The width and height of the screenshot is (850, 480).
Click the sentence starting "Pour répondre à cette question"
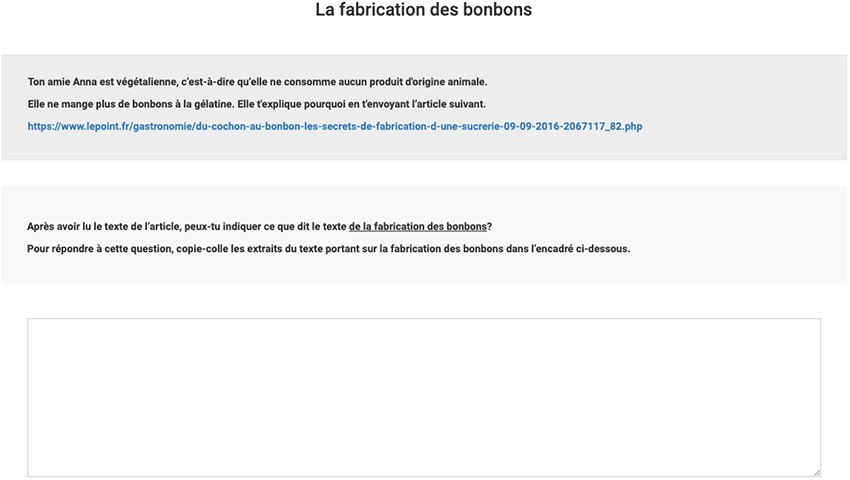(x=329, y=249)
